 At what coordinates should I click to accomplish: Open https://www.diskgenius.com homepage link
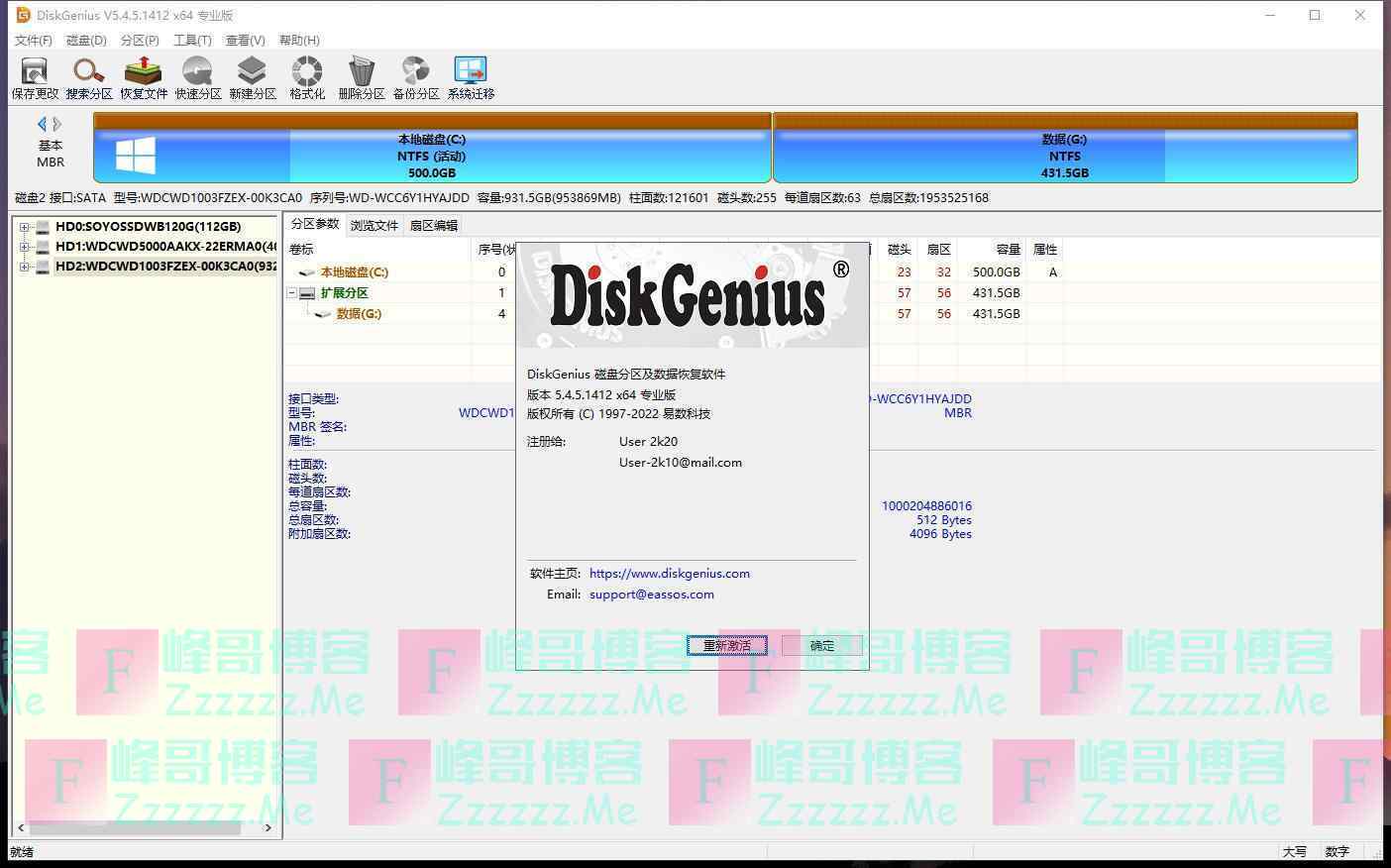[670, 574]
